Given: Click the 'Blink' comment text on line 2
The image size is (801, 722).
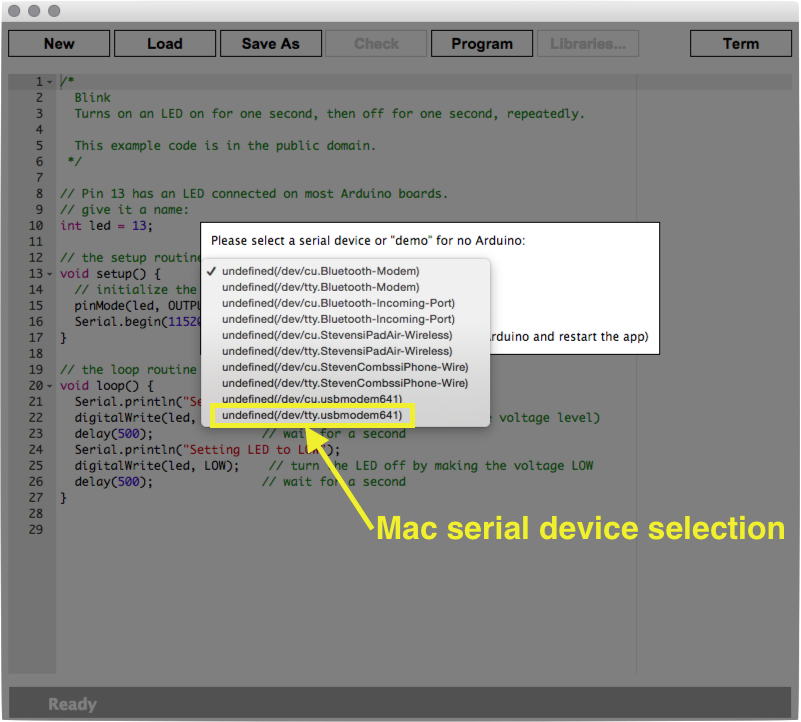Looking at the screenshot, I should [x=92, y=98].
